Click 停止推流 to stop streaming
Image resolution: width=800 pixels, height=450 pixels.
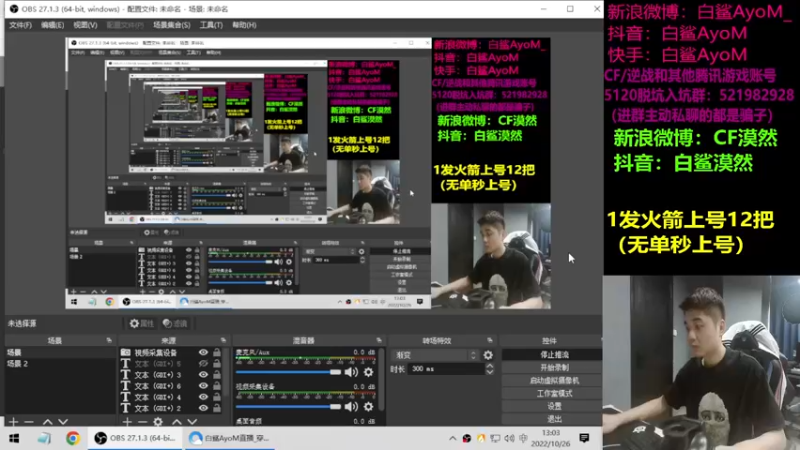pos(554,355)
